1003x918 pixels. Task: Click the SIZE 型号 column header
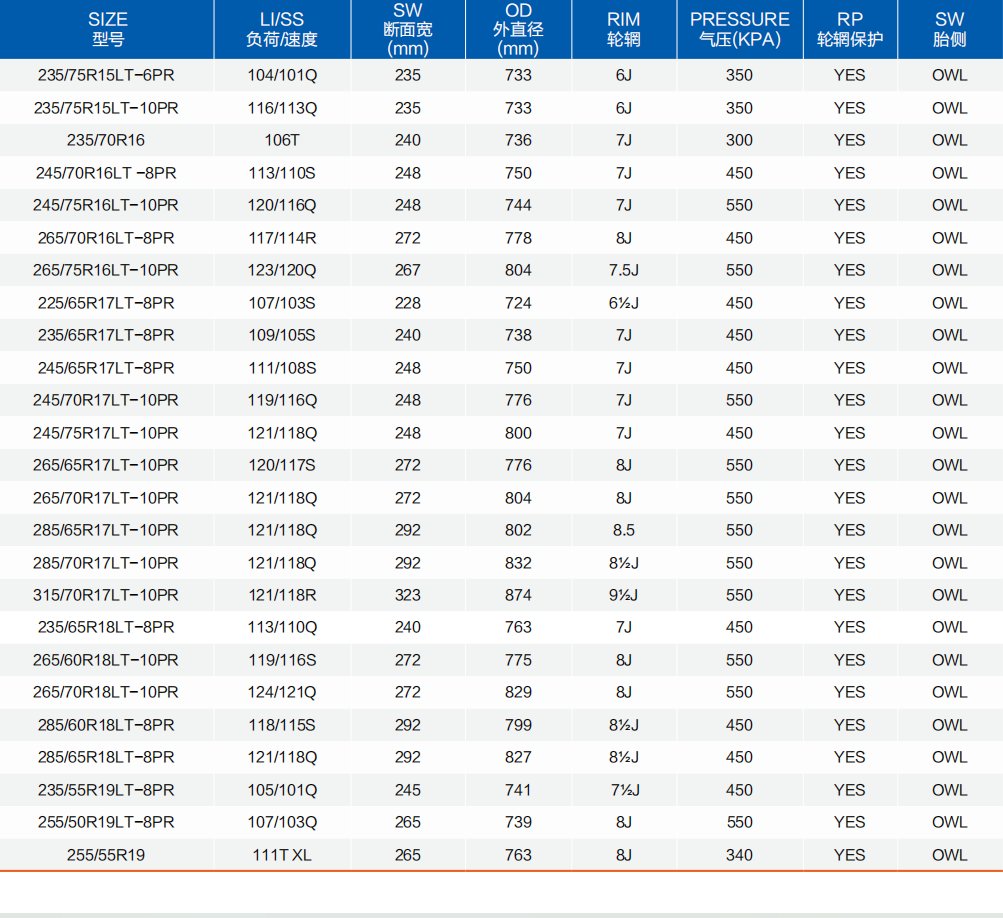(x=107, y=30)
